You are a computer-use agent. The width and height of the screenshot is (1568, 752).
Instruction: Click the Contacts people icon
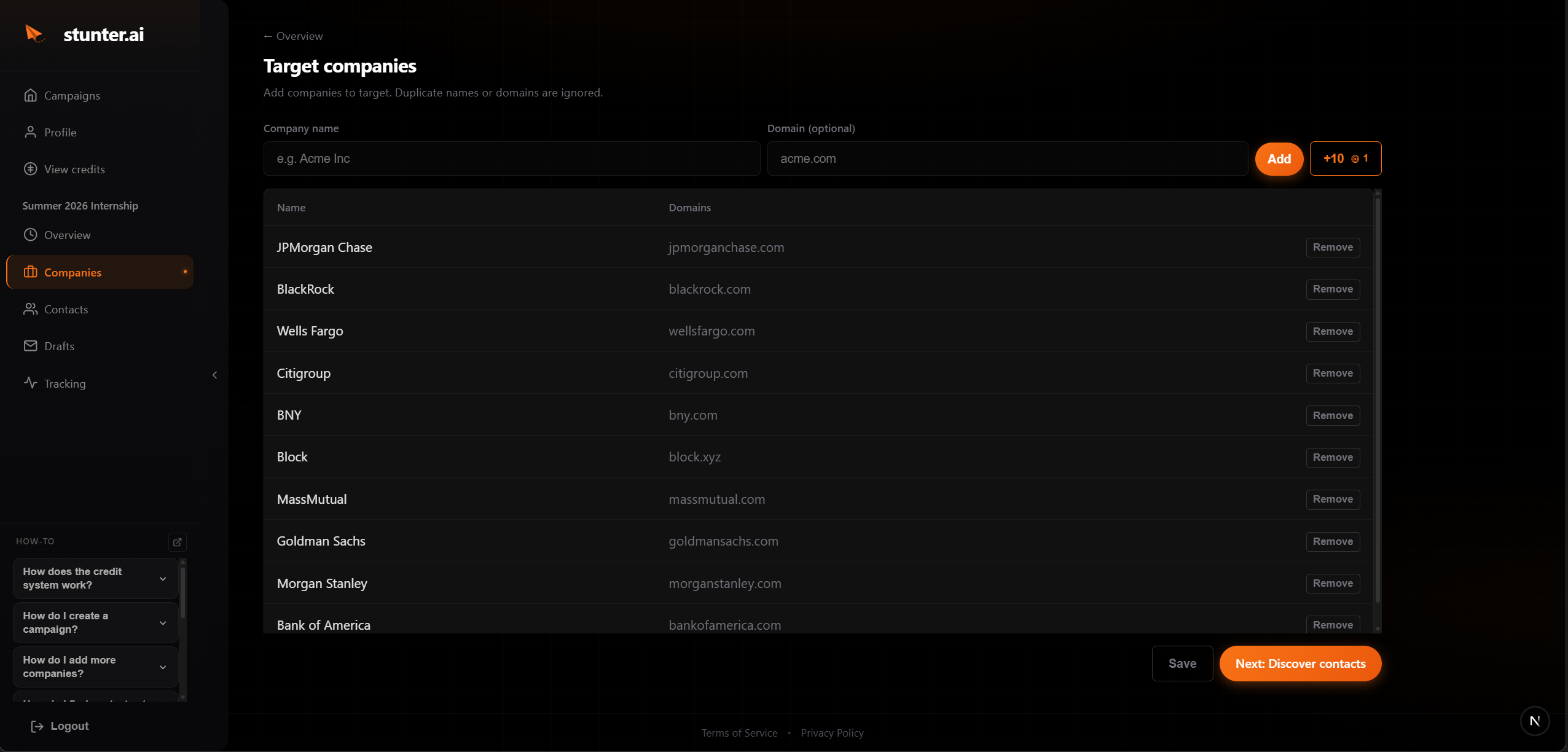coord(30,309)
